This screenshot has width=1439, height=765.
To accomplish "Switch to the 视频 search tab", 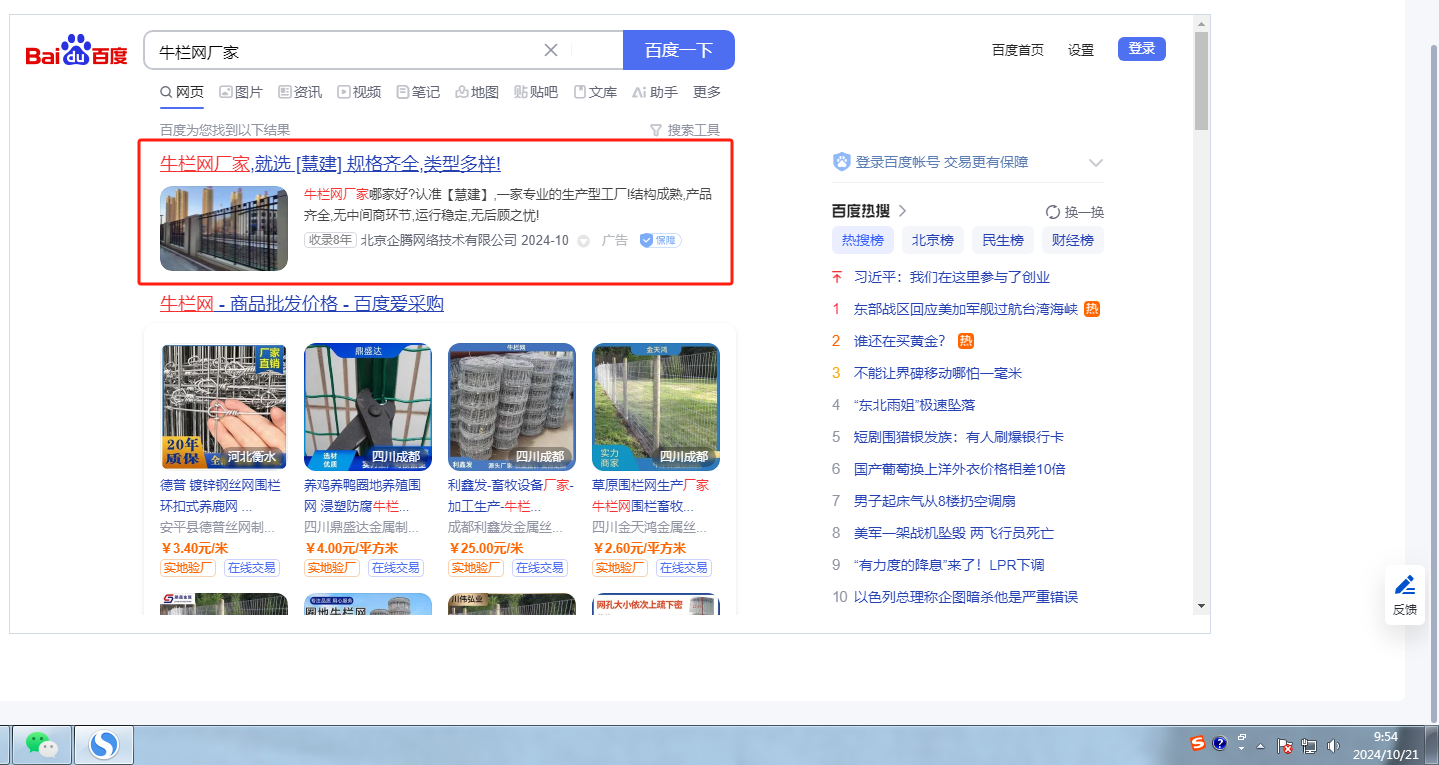I will [x=359, y=92].
